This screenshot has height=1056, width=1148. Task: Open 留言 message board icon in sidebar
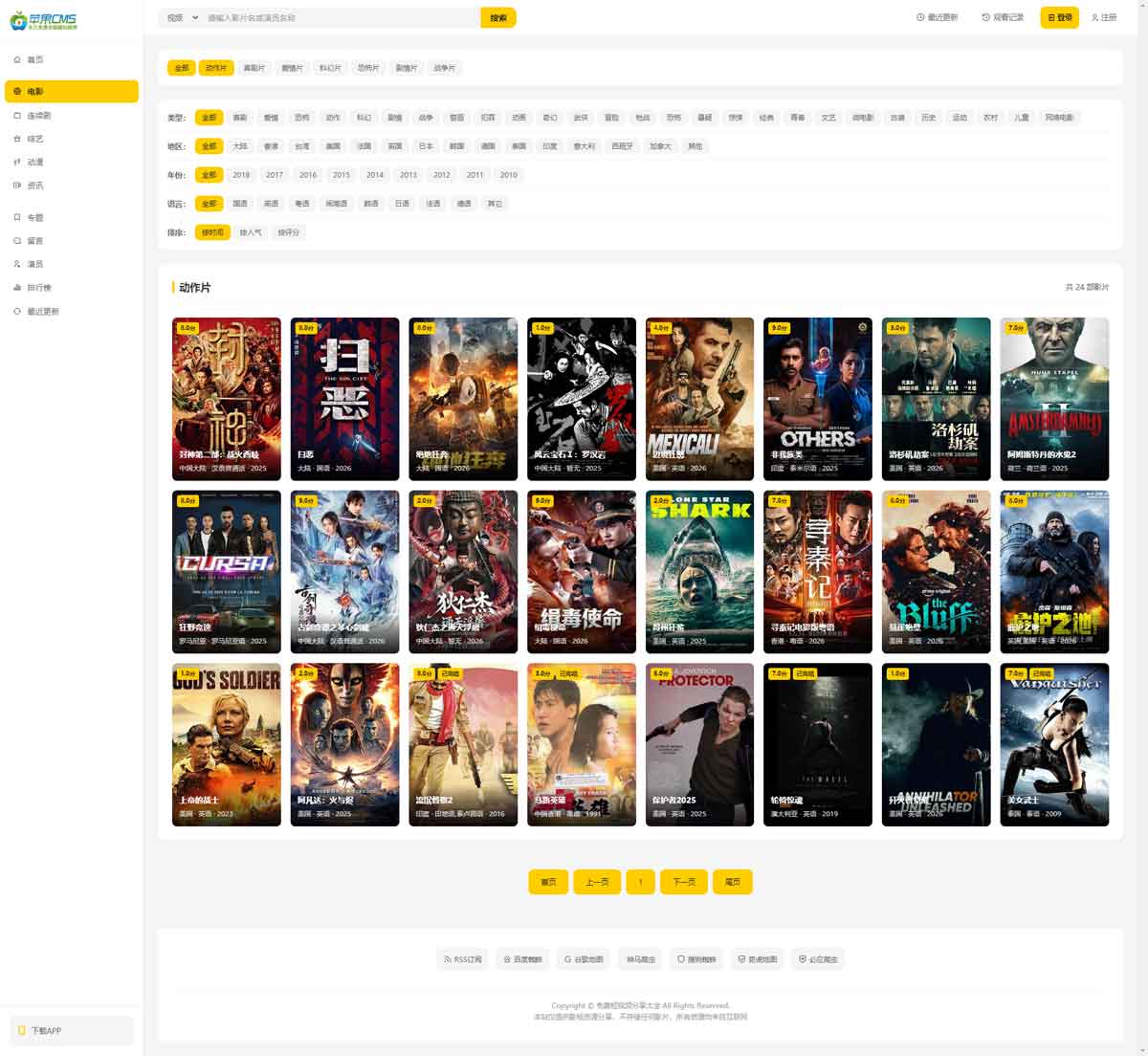point(17,240)
